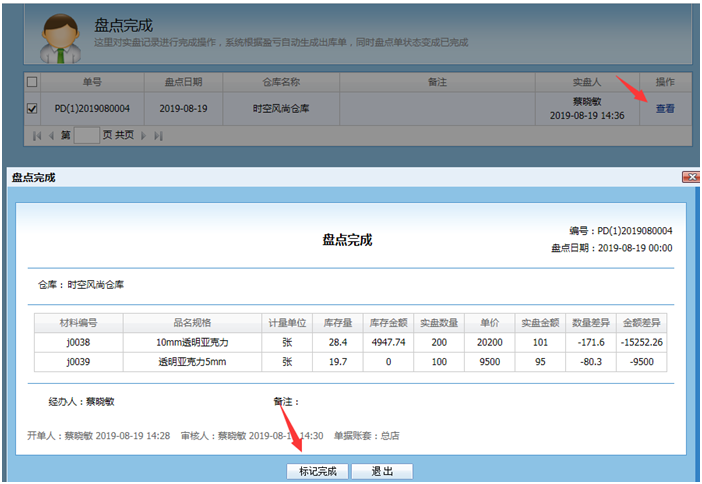The width and height of the screenshot is (702, 484).
Task: Click 查看 link in the 操作 column
Action: point(665,108)
